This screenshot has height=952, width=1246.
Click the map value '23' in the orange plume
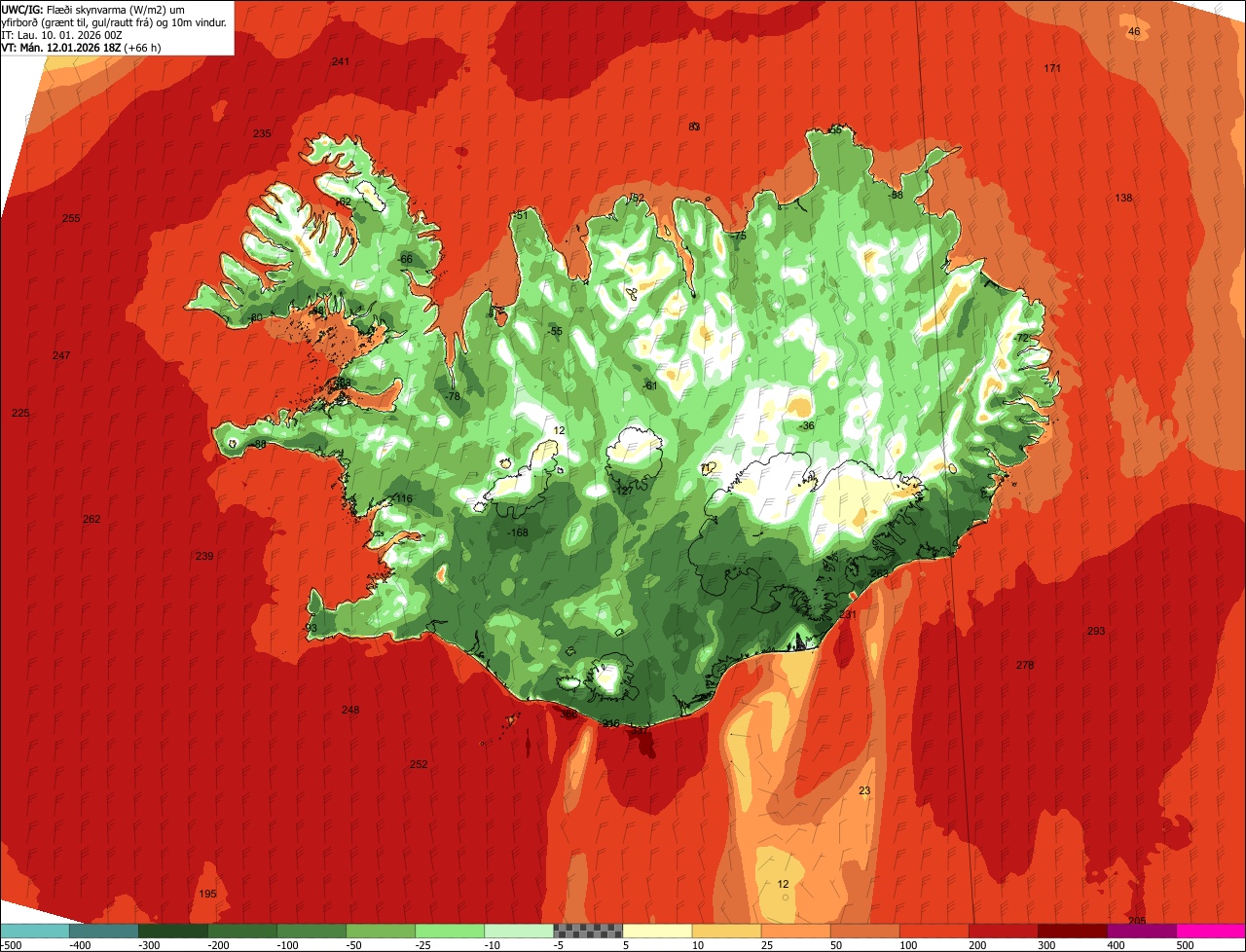coord(864,790)
